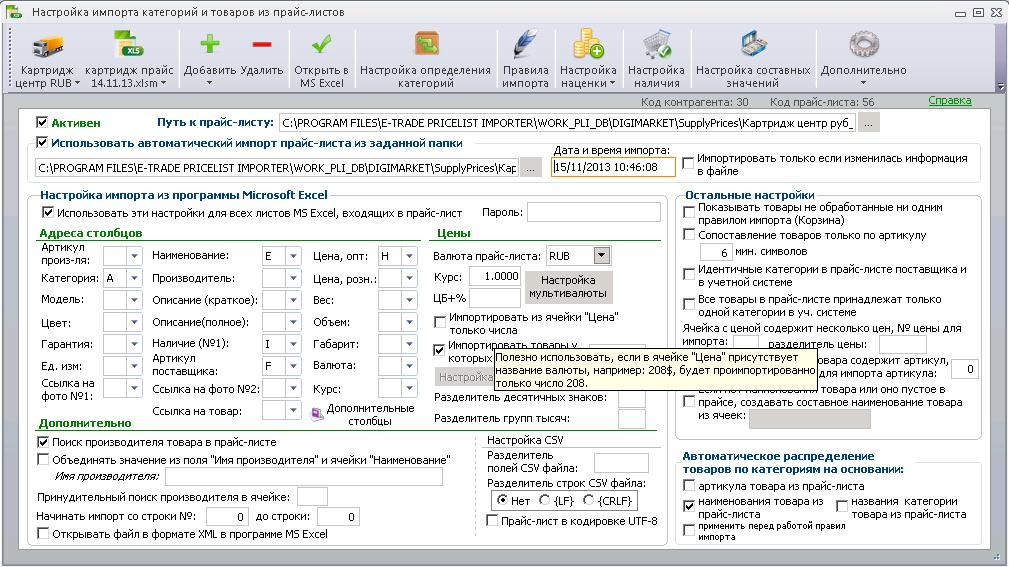This screenshot has height=567, width=1009.
Task: Click the Принудительный поиск производителя в ячейке field
Action: pyautogui.click(x=312, y=496)
